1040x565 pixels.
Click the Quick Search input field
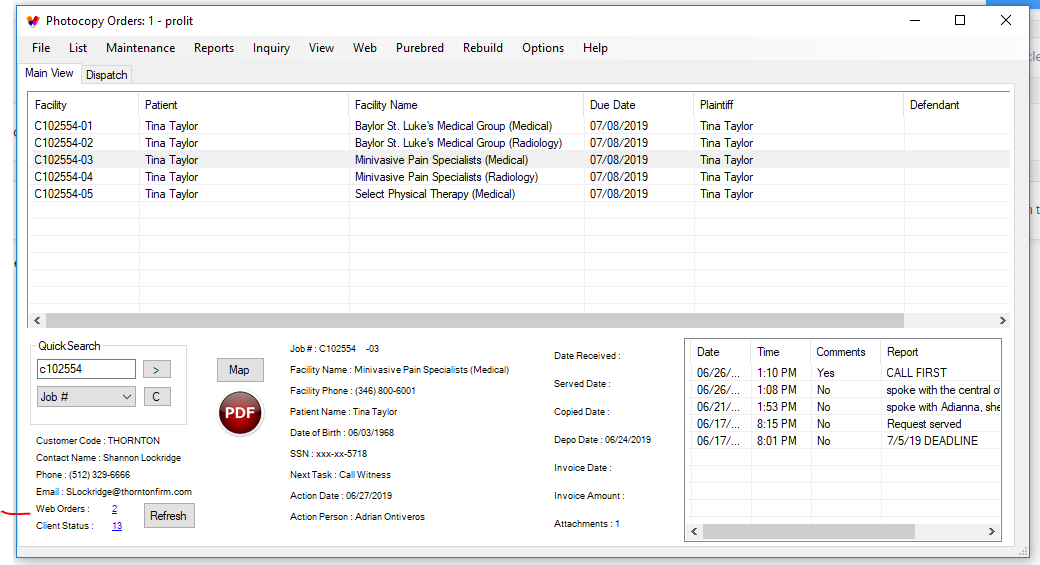[x=86, y=369]
